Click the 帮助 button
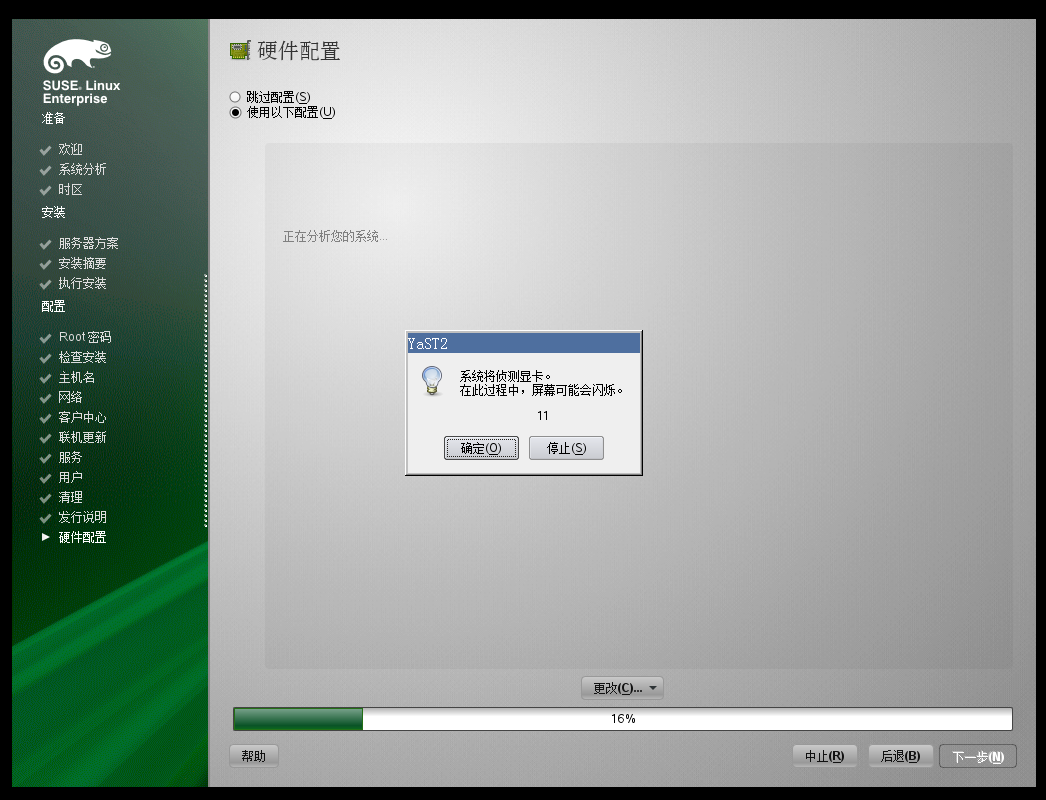 click(x=253, y=756)
